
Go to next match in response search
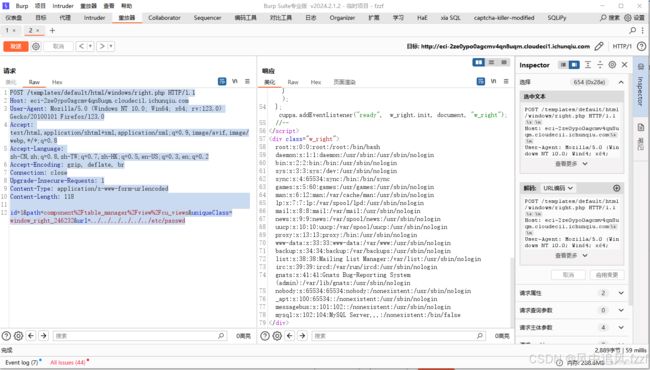[302, 336]
